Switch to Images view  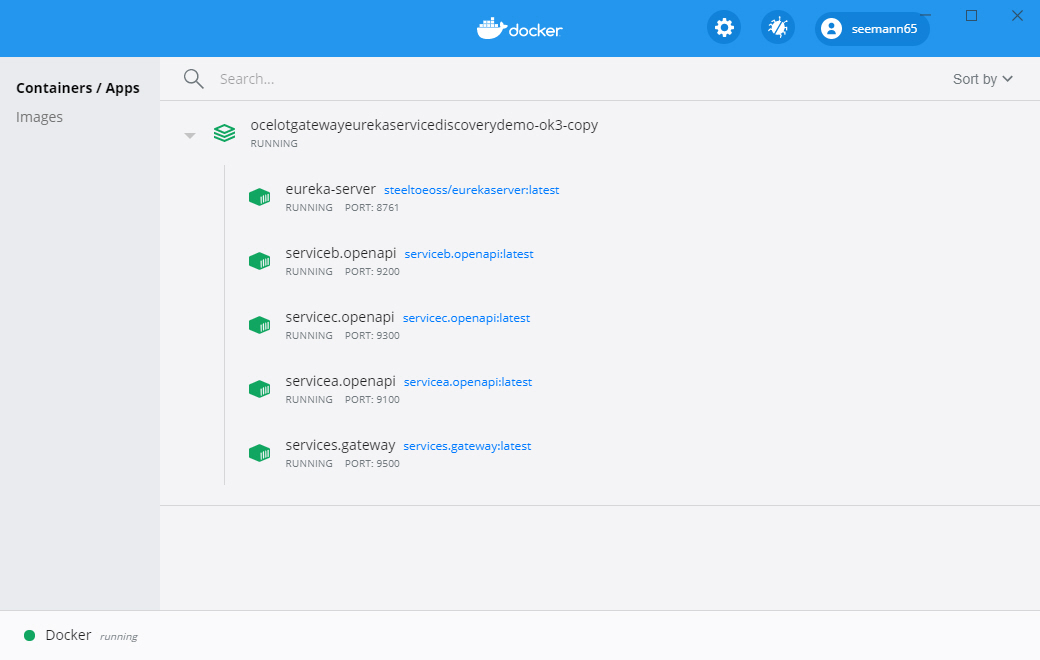click(39, 117)
